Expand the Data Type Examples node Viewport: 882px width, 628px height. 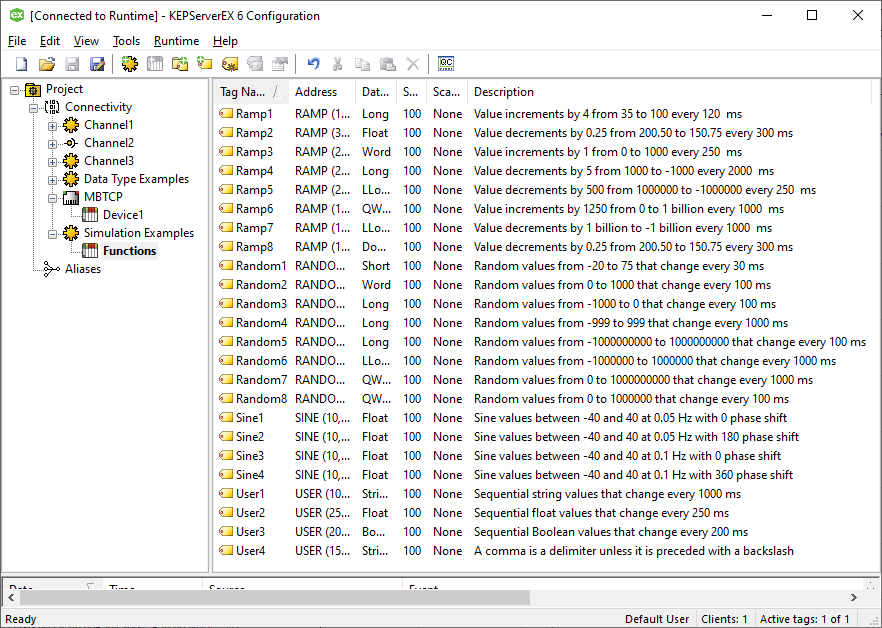point(52,180)
